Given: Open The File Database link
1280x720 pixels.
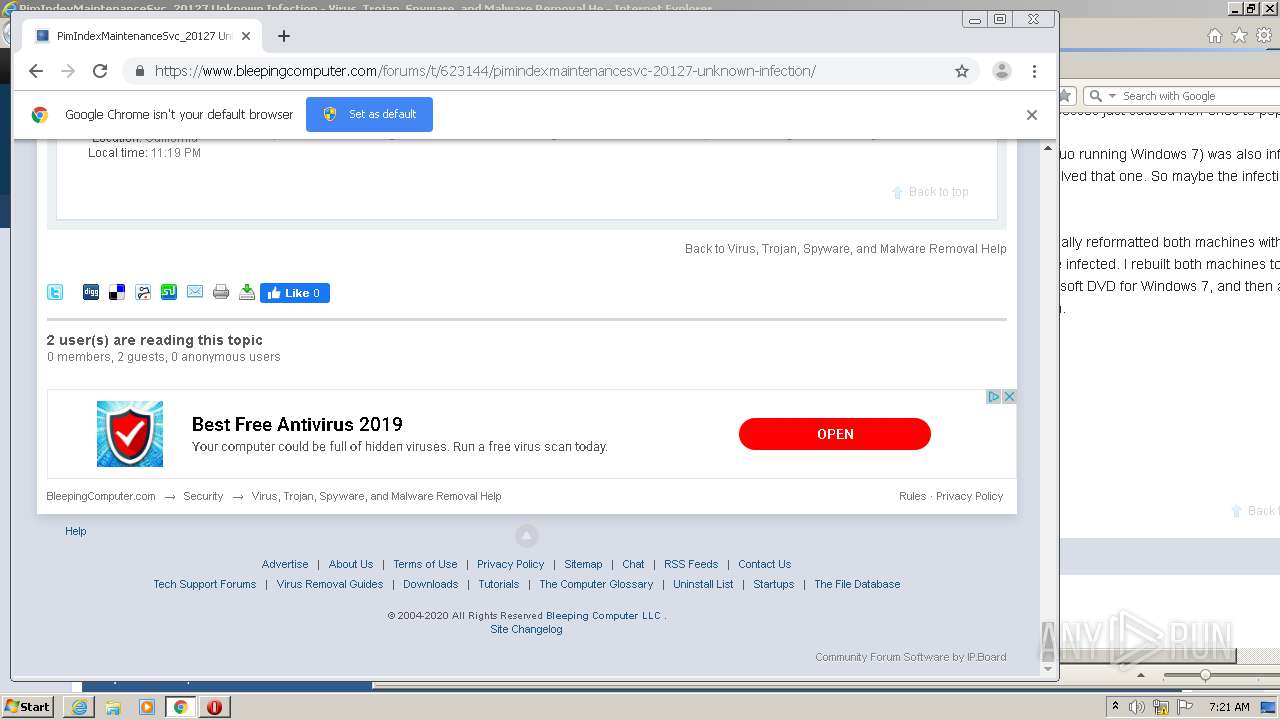Looking at the screenshot, I should pos(857,584).
